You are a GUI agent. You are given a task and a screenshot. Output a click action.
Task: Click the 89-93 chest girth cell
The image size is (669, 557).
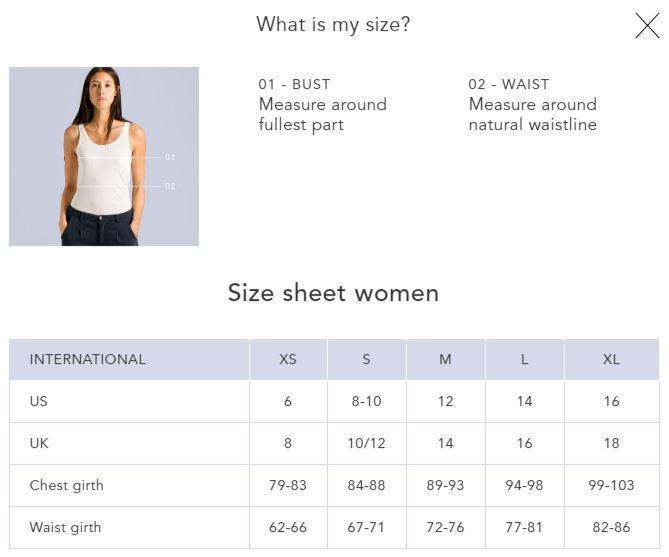tap(445, 485)
